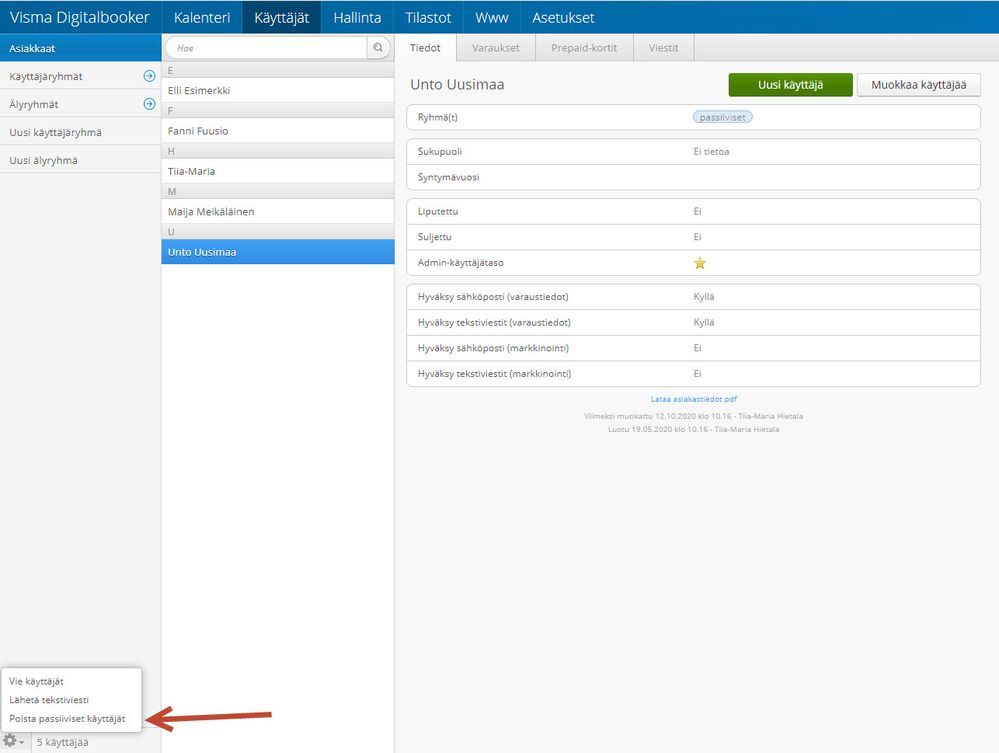Click Hyväksy sähköposti (markkinointi) row
The image size is (999, 753).
tap(693, 348)
